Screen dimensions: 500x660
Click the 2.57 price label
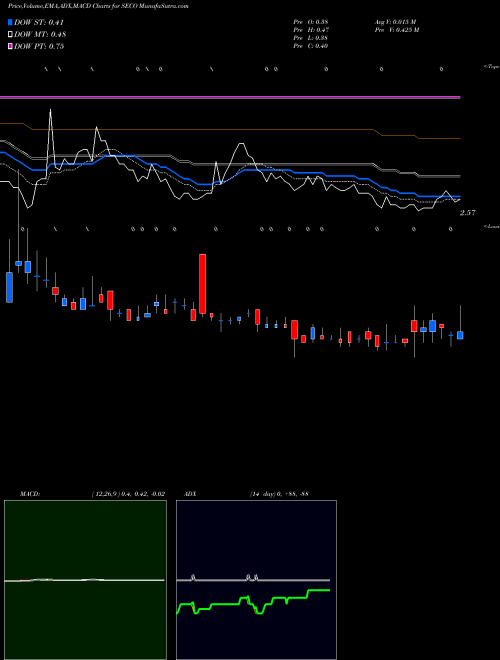(x=468, y=213)
